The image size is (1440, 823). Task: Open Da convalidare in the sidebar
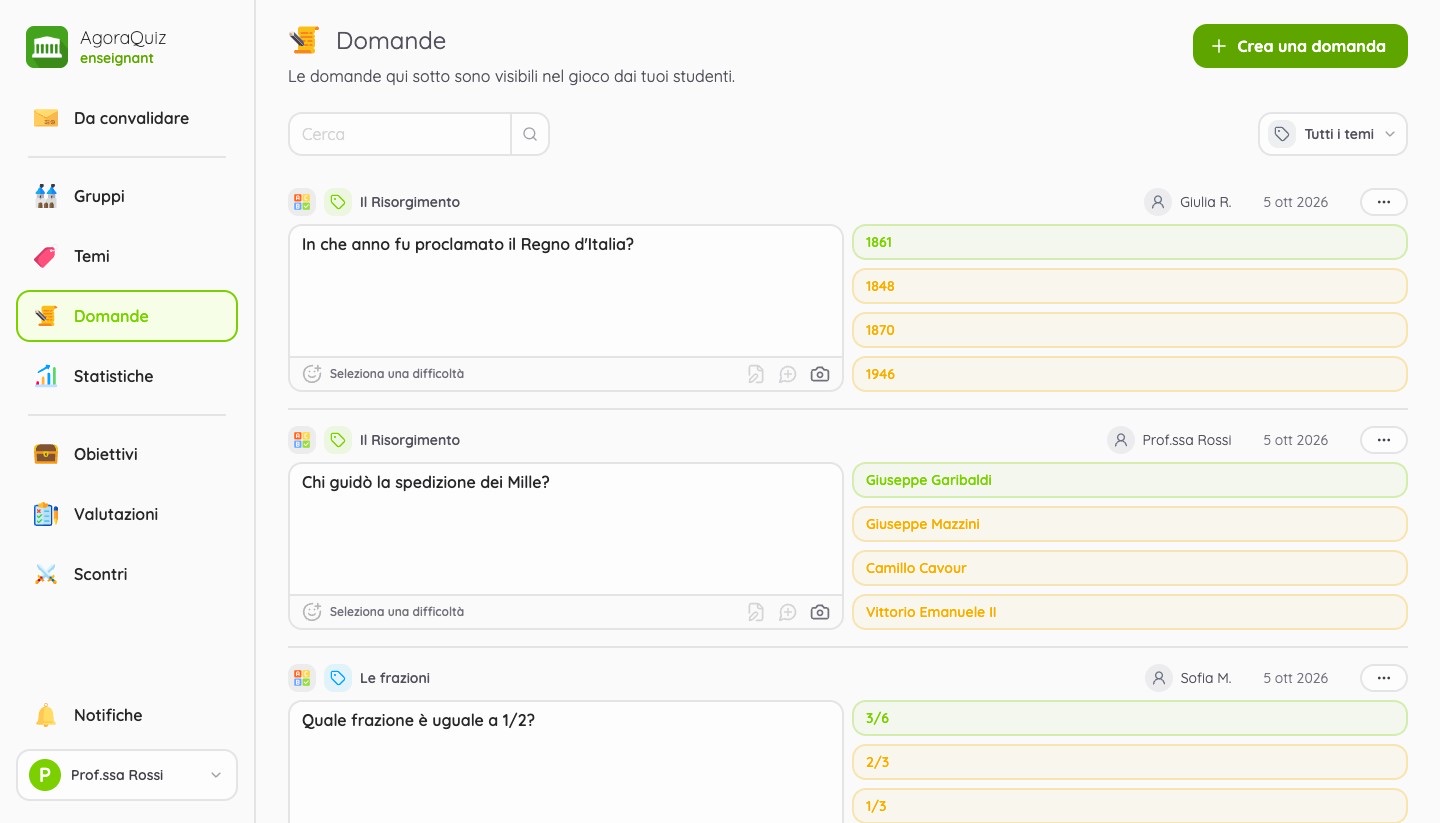(127, 118)
